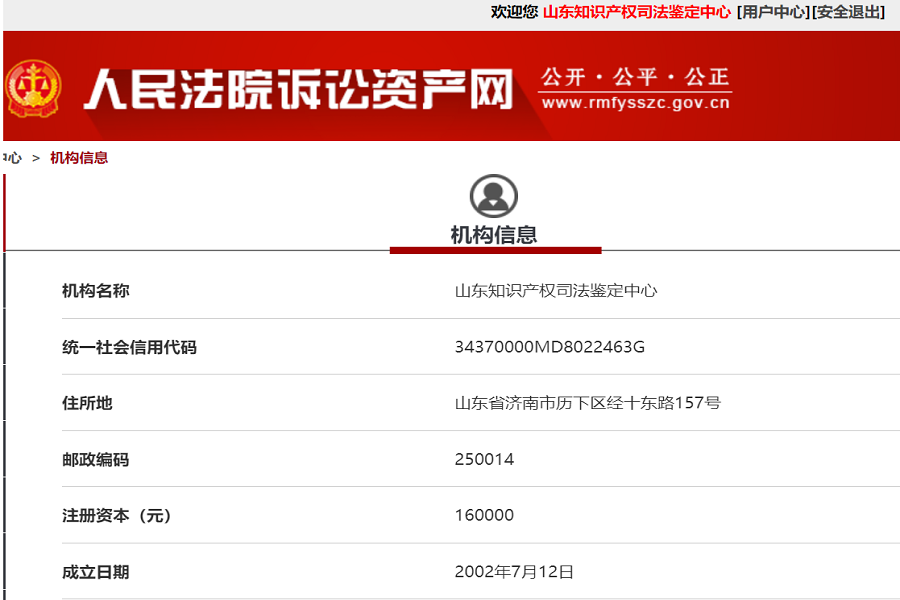
Task: Click the 人民法院诉讼资产网 site title banner
Action: [298, 89]
